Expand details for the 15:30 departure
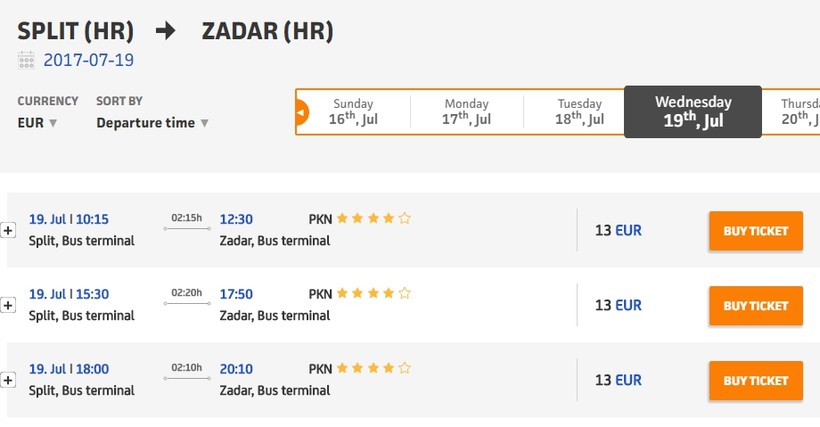 point(8,305)
